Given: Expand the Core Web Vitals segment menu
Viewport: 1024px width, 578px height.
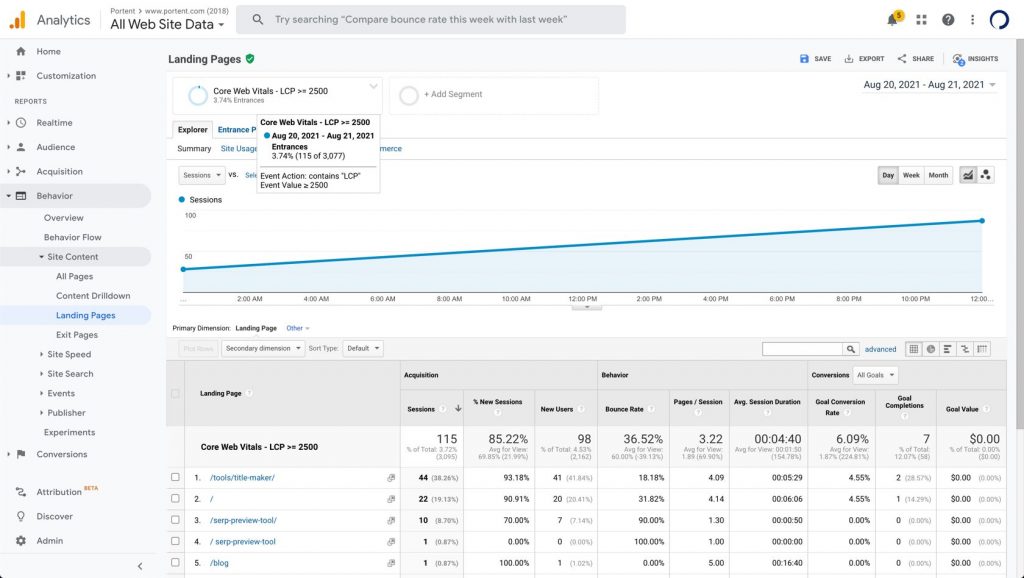Looking at the screenshot, I should [373, 86].
